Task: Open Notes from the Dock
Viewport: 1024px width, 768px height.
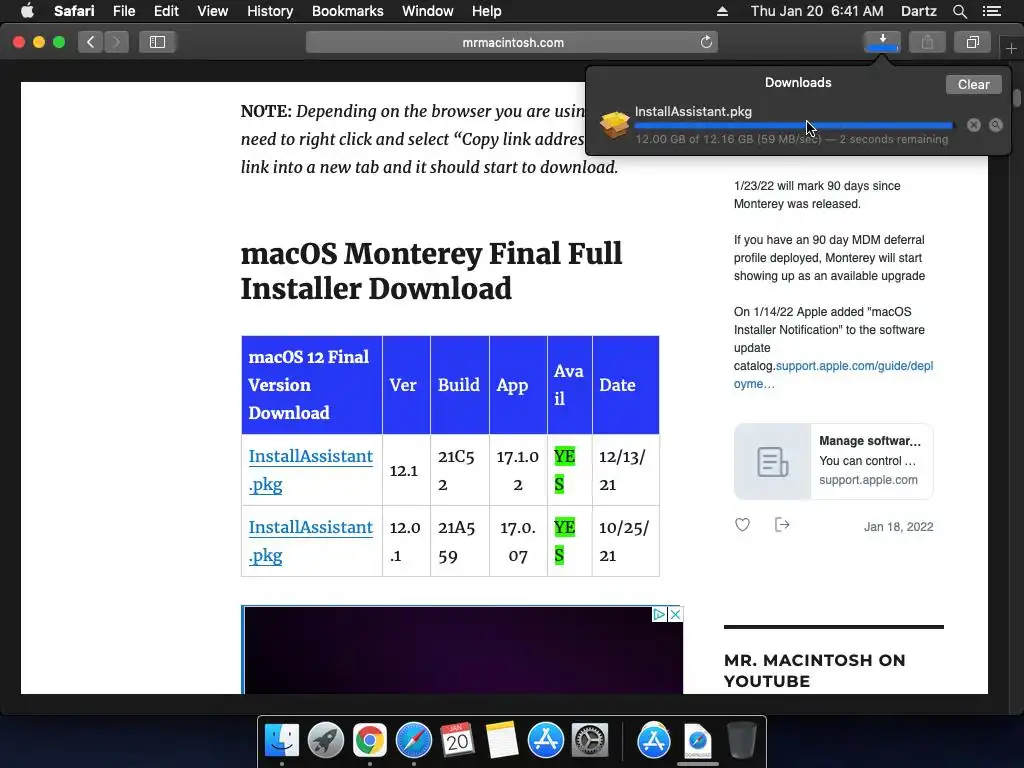Action: tap(502, 741)
